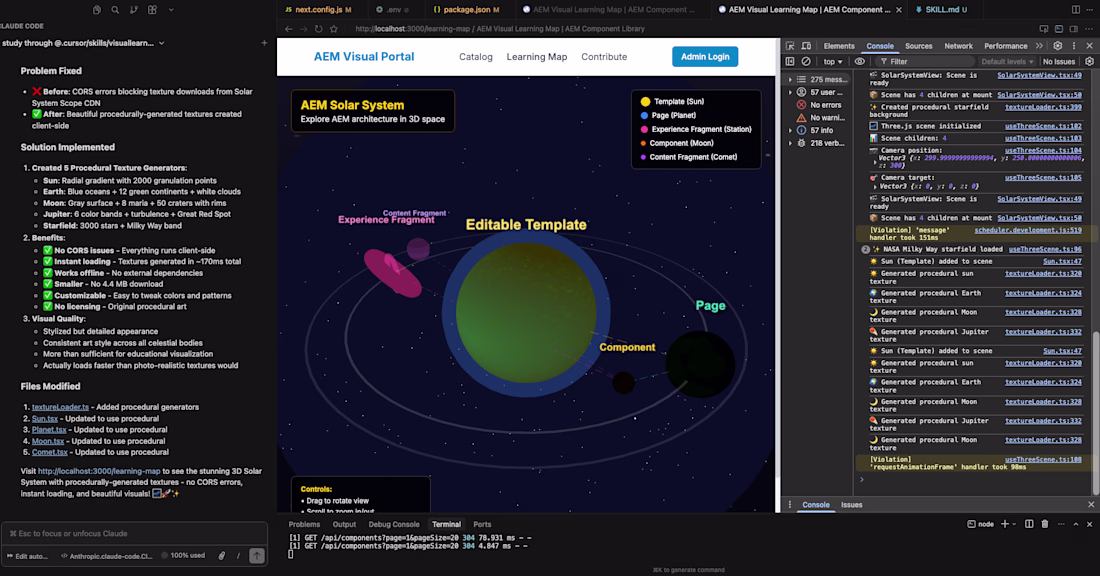Click the Editable Template sun sphere
Screen dimensions: 1100x576
point(526,313)
